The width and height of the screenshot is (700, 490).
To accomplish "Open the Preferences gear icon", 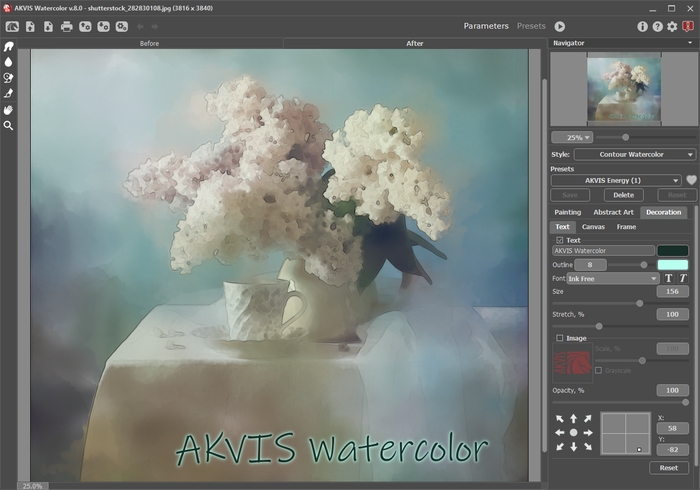I will (672, 27).
